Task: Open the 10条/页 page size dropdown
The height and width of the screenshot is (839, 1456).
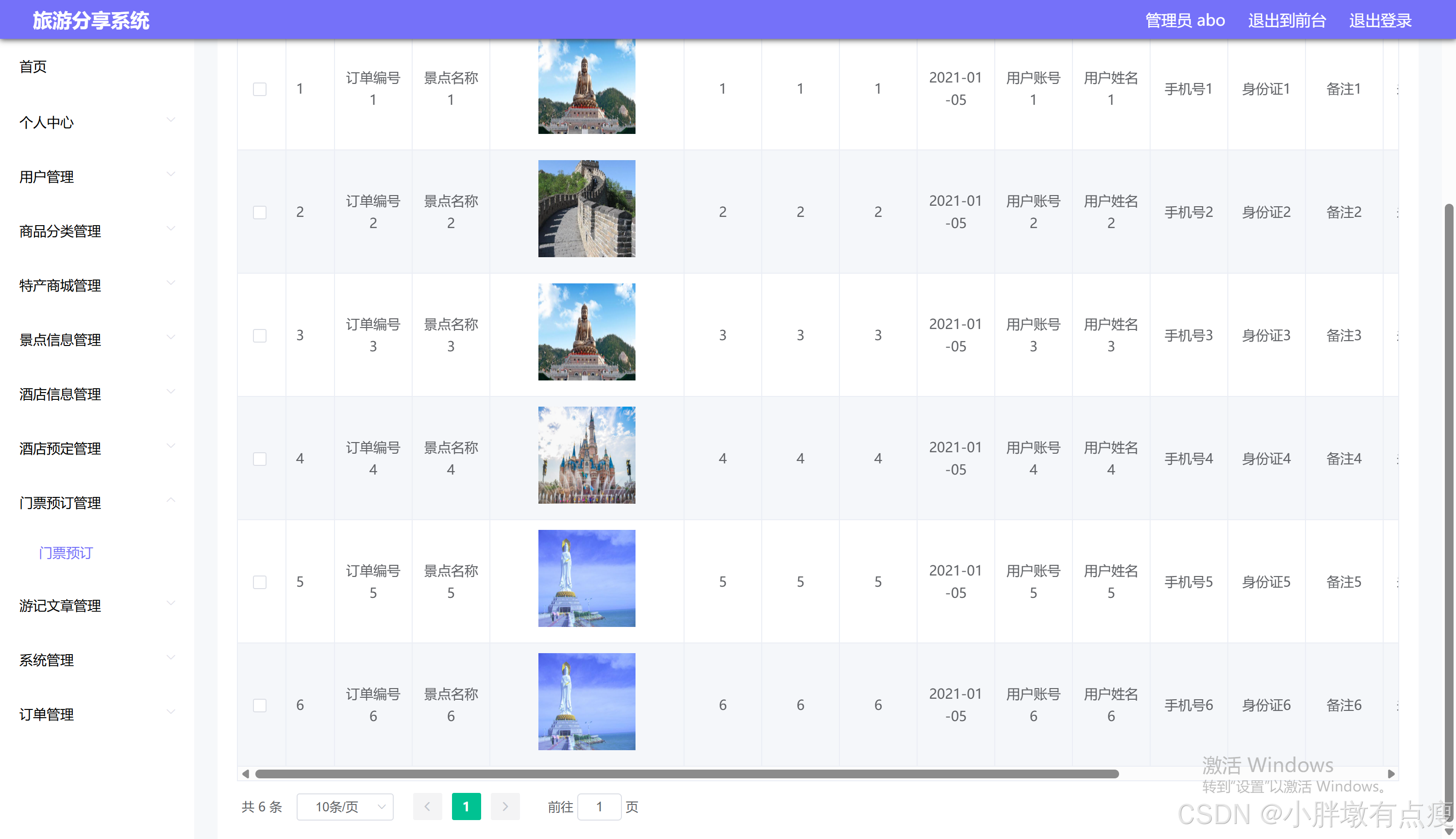Action: 344,806
